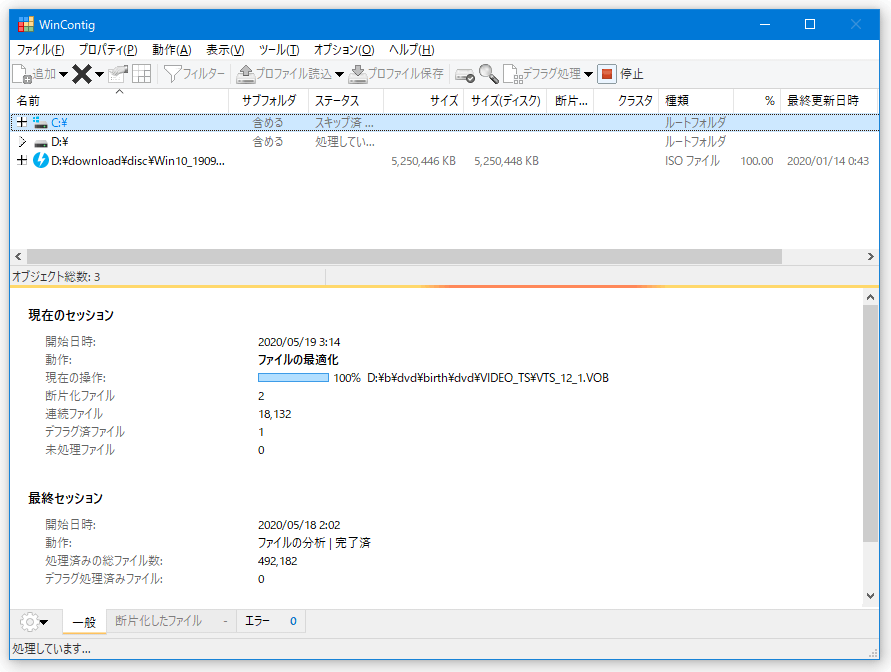891x672 pixels.
Task: Click the 5,250,448 KB disk size cell
Action: tap(506, 161)
